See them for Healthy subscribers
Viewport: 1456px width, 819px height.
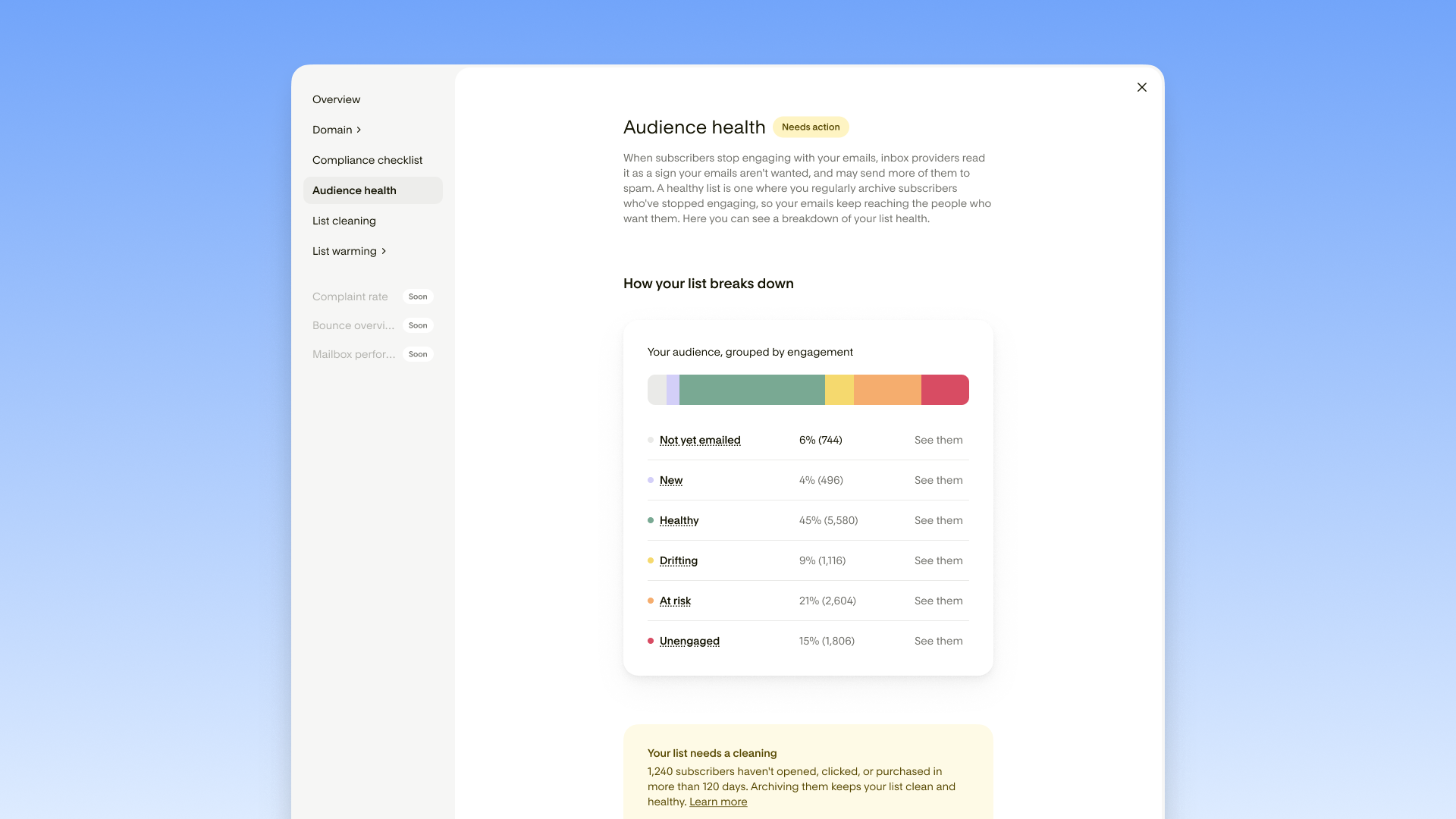938,520
